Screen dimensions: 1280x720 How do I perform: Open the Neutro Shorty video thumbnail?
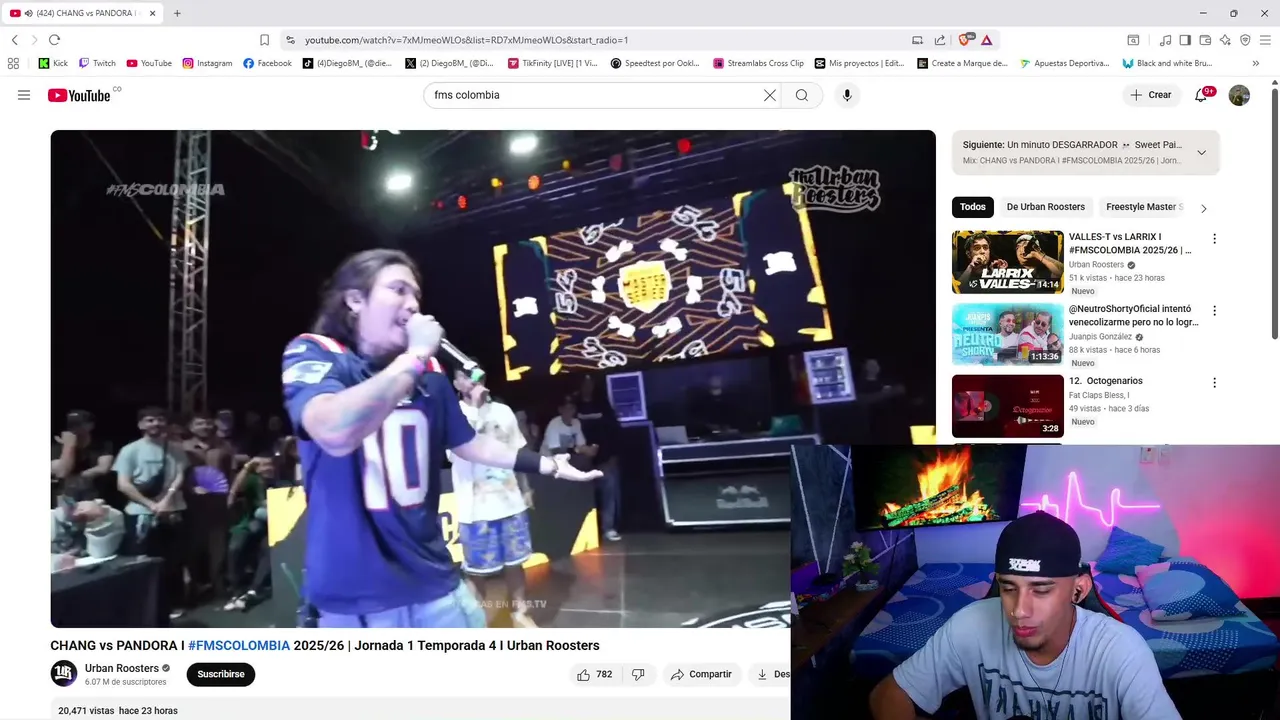1008,334
